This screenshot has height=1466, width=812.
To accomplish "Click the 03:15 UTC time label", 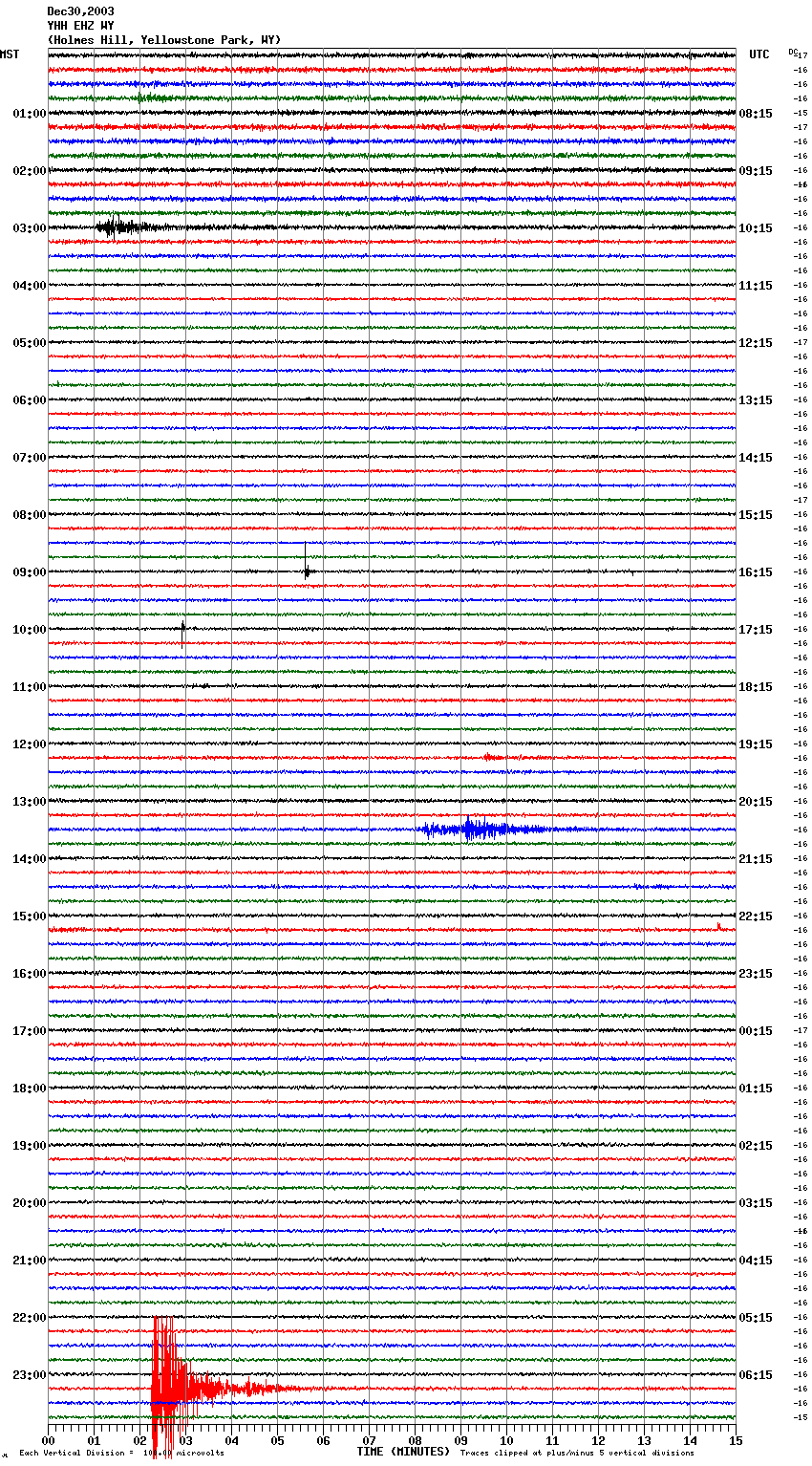I will (x=756, y=1203).
